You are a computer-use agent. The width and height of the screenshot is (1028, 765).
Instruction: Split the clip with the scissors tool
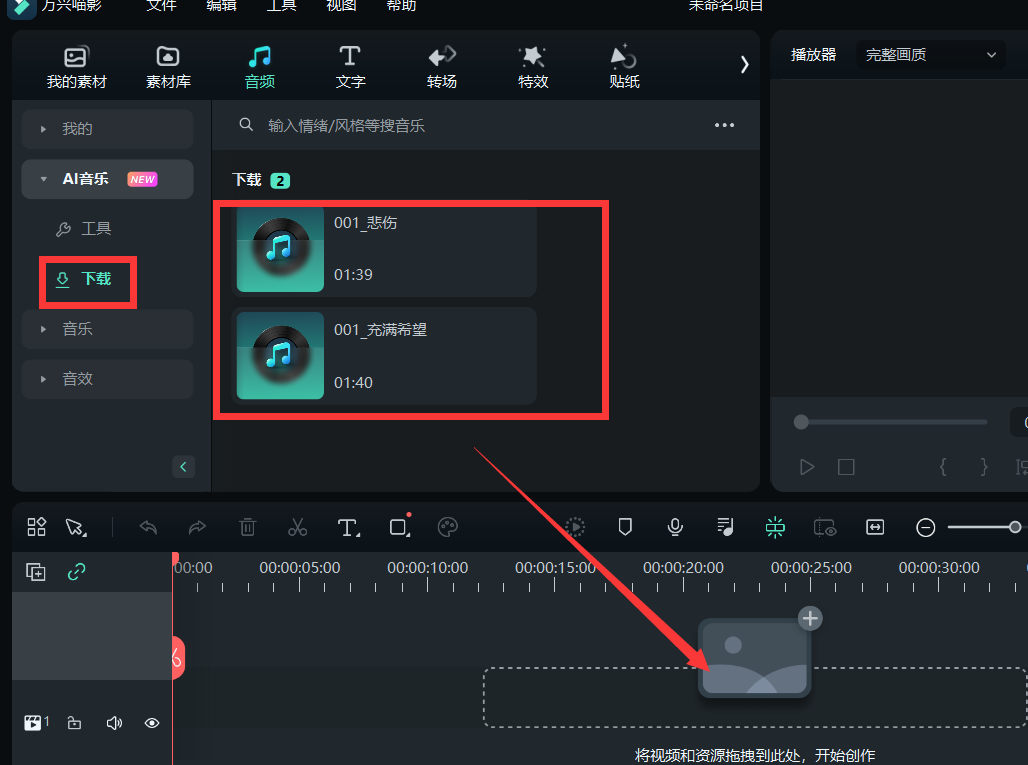[x=297, y=527]
